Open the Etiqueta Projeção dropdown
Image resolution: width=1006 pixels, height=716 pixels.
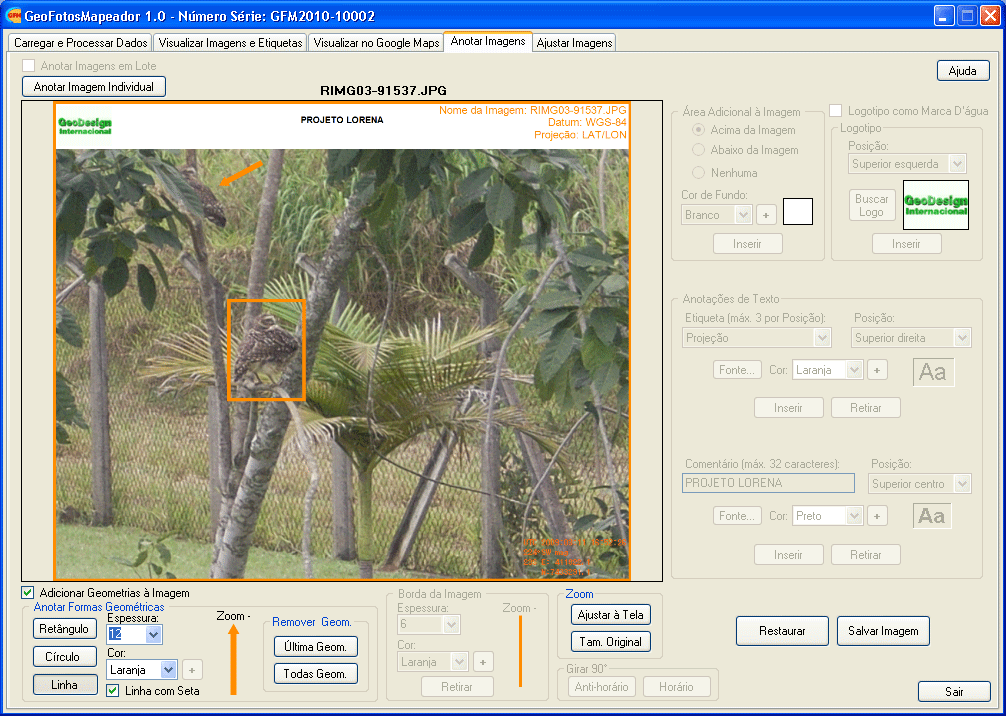point(822,339)
